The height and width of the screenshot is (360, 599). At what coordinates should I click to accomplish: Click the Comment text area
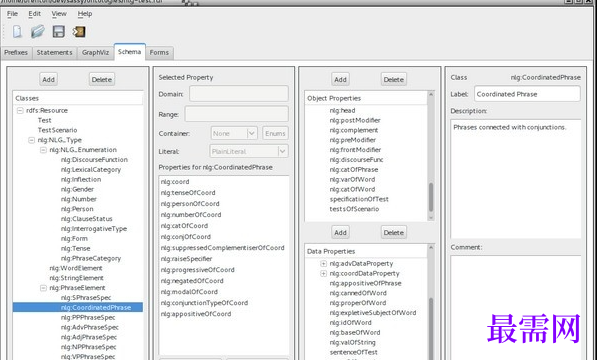click(x=516, y=308)
